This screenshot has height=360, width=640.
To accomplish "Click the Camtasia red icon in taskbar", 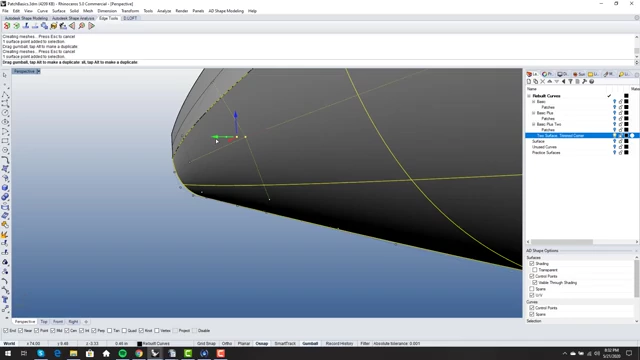I will 220,353.
